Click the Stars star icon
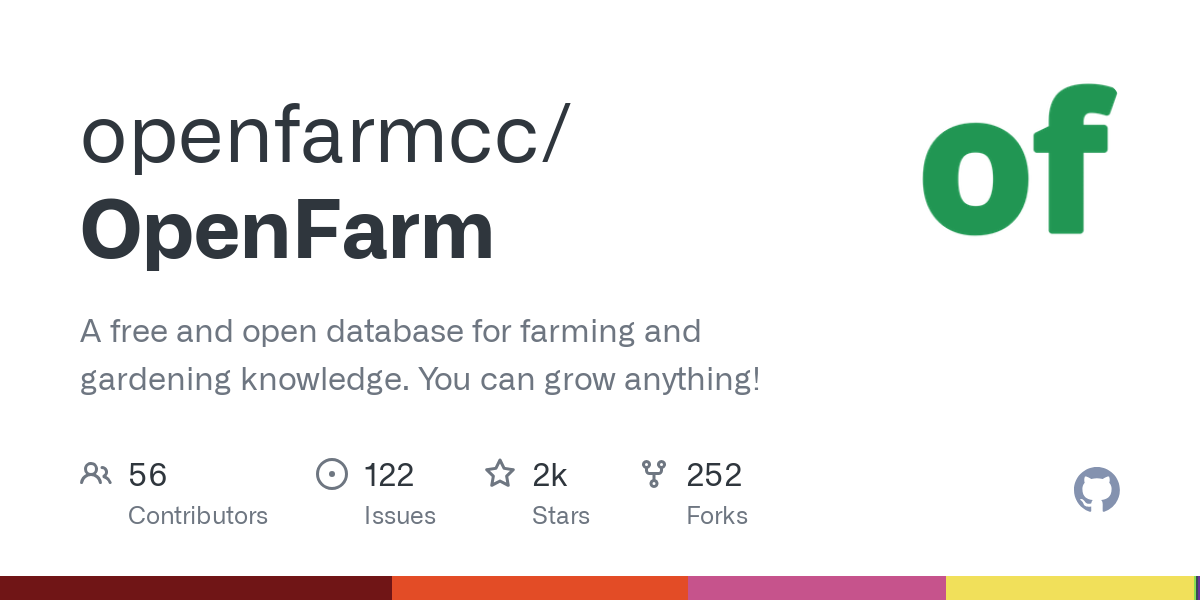The height and width of the screenshot is (600, 1200). tap(500, 474)
